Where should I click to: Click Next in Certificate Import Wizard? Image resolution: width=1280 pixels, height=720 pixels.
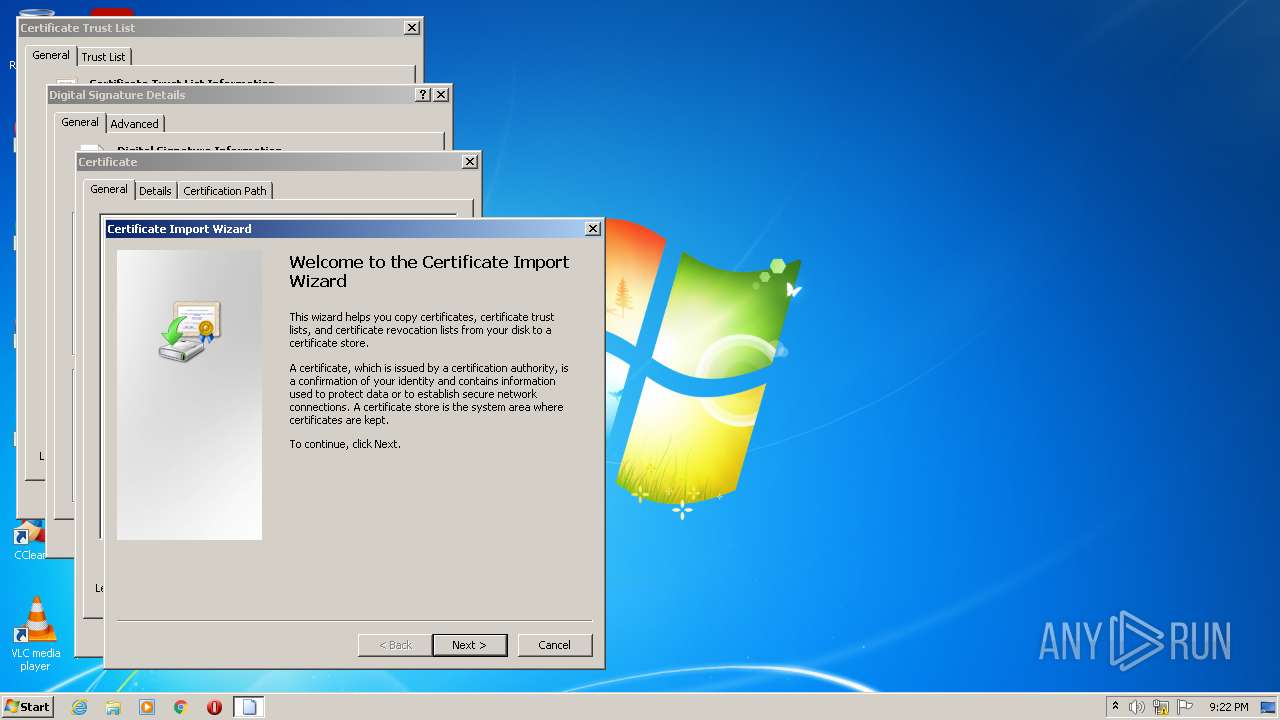coord(469,645)
